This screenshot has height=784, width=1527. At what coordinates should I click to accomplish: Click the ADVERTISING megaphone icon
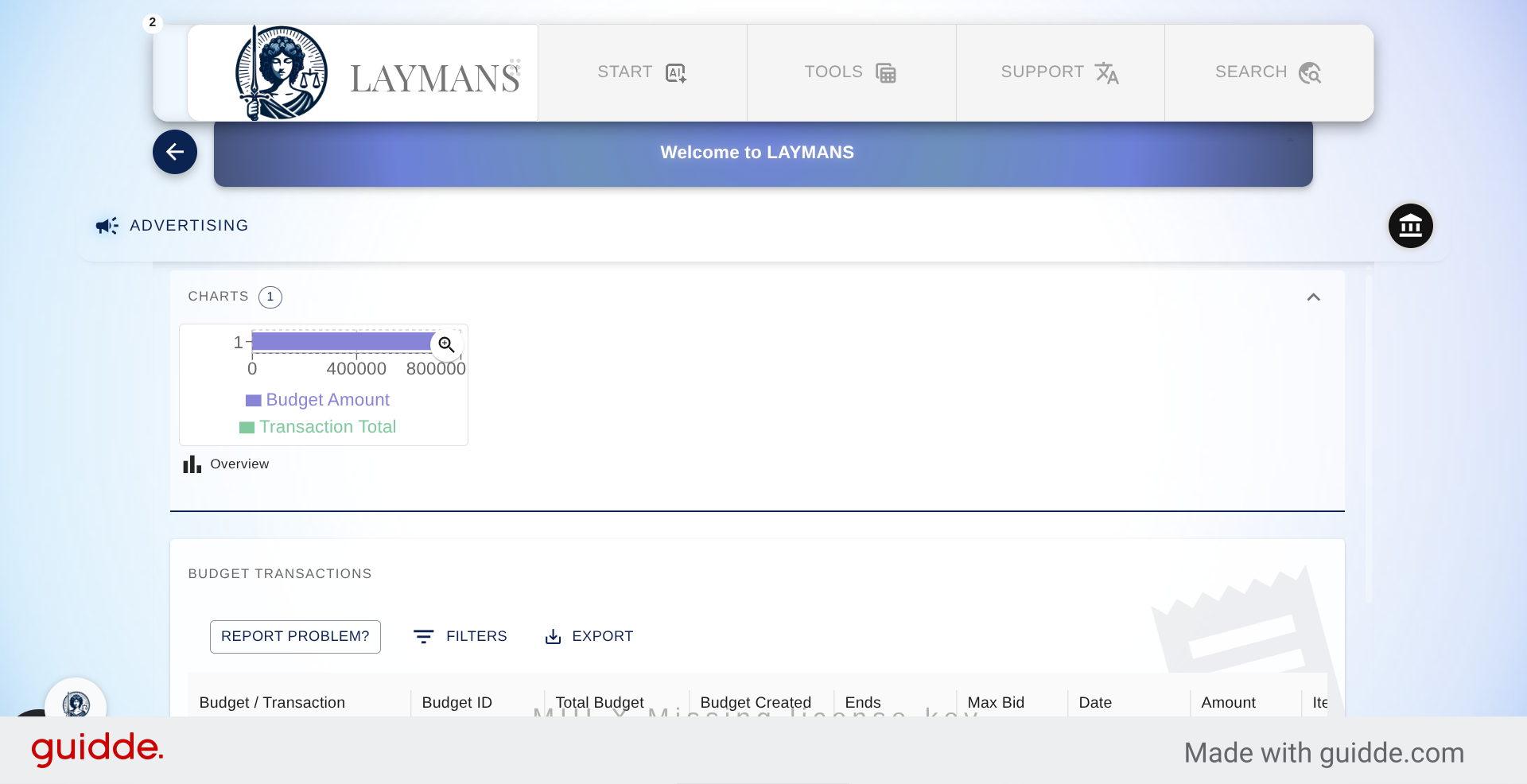(106, 226)
